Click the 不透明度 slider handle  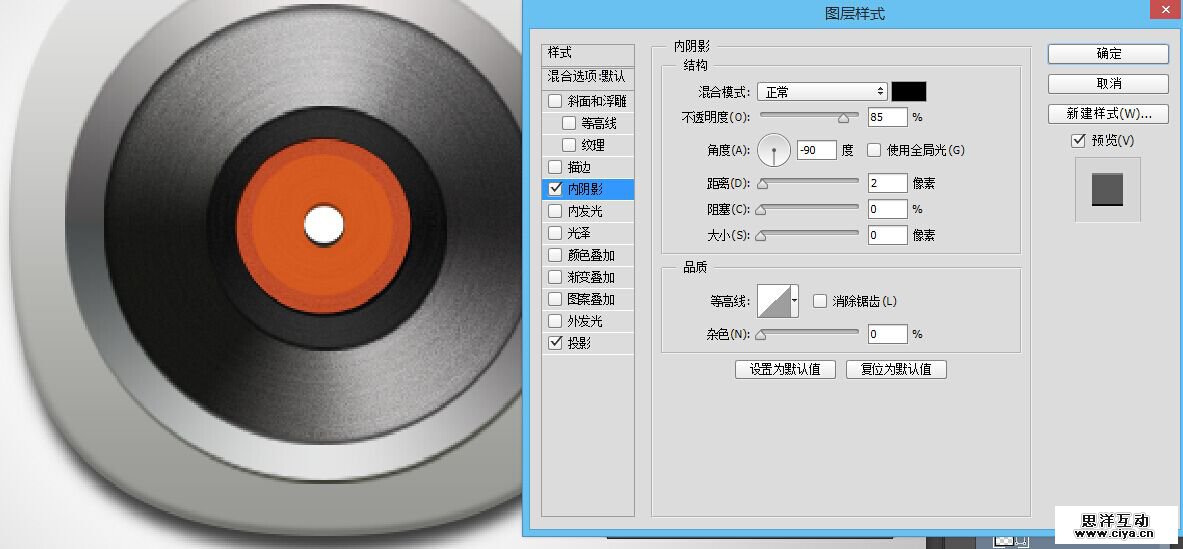pyautogui.click(x=843, y=118)
